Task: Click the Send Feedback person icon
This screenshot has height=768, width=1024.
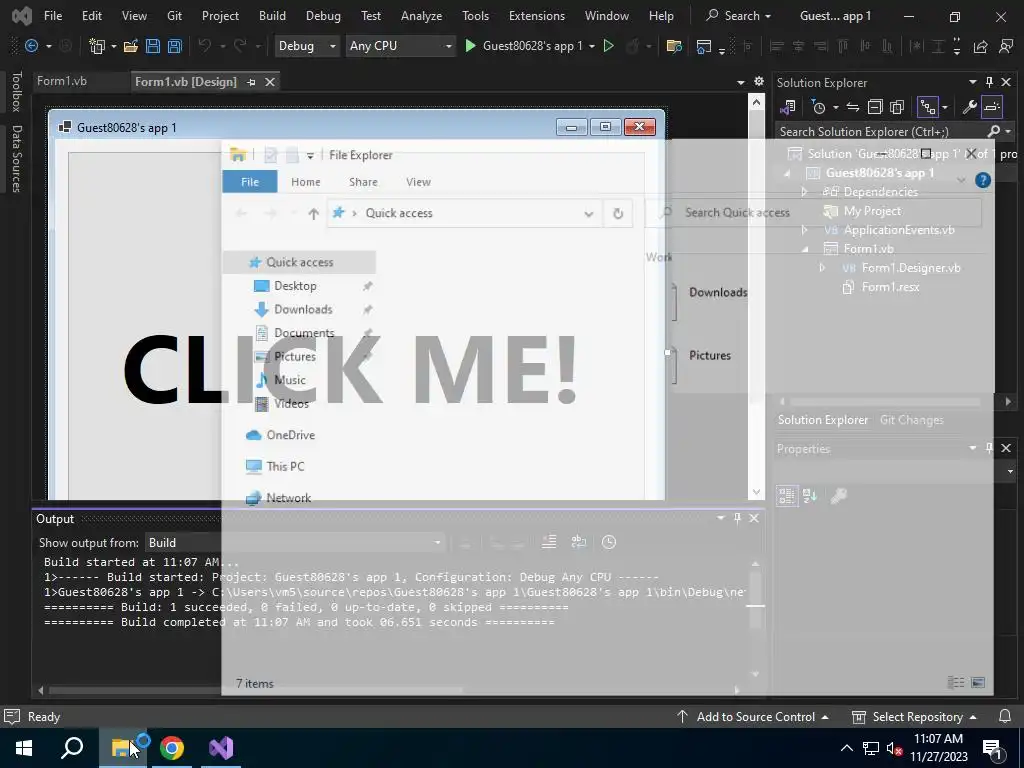Action: (x=1006, y=46)
